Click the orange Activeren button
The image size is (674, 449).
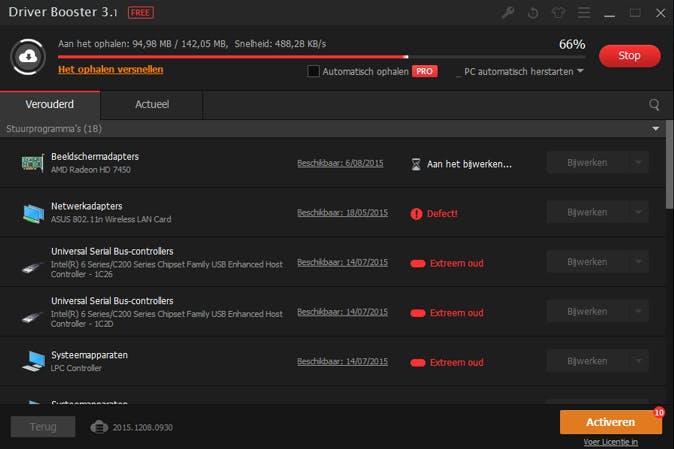tap(610, 422)
